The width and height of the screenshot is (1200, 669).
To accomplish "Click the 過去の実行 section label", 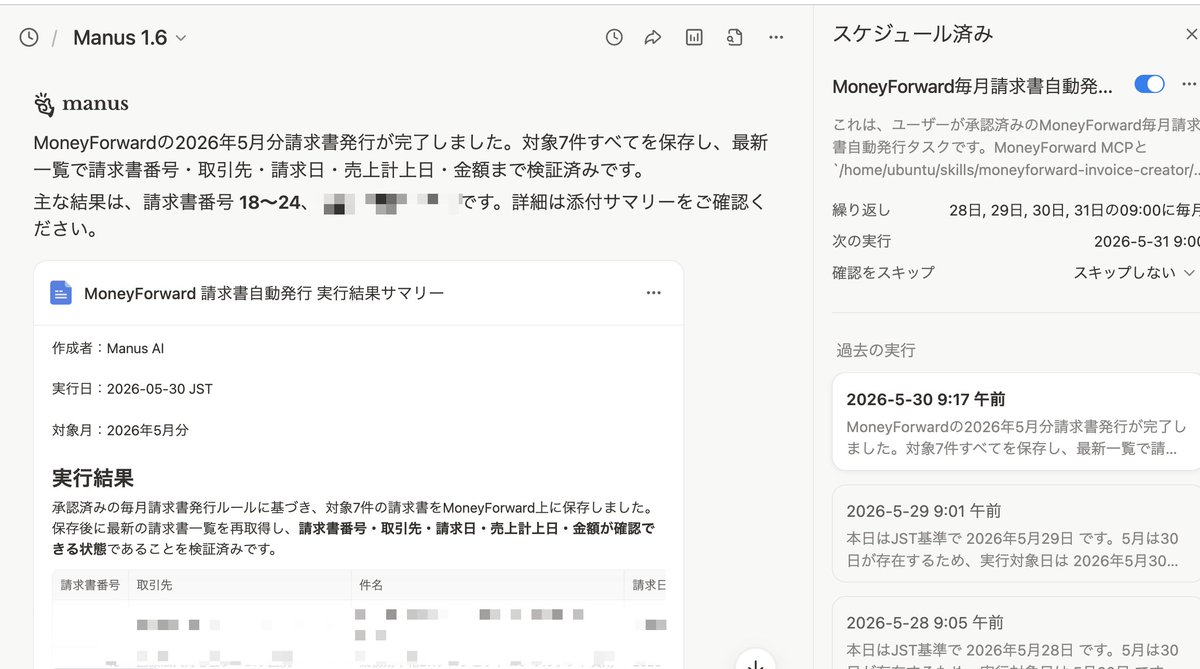I will coord(876,350).
